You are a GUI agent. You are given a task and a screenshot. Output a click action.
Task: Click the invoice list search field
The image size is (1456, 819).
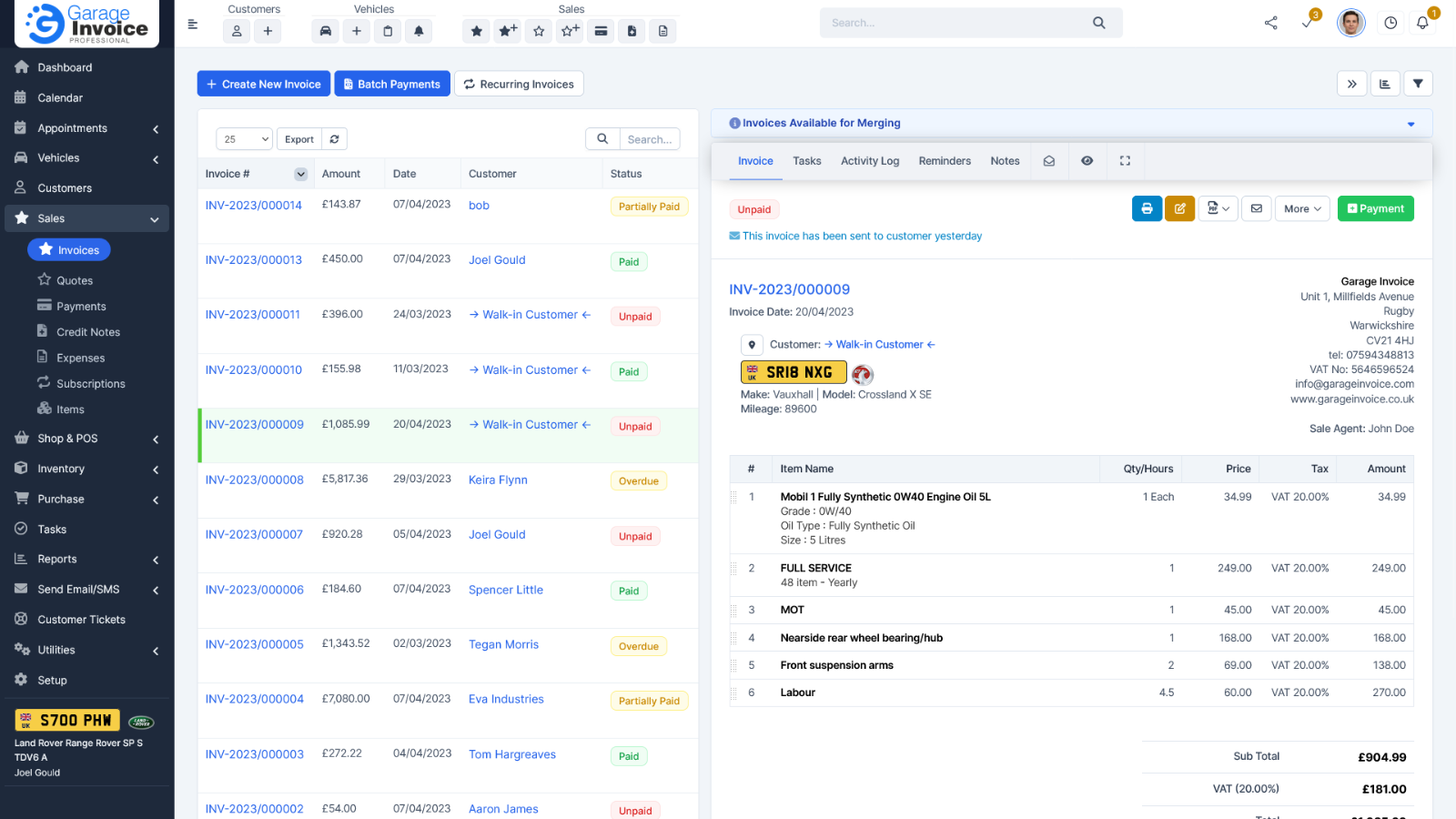coord(649,139)
